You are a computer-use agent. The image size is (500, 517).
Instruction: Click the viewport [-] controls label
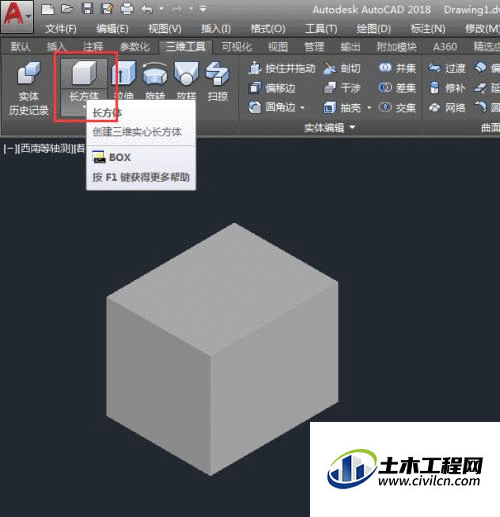click(x=9, y=149)
